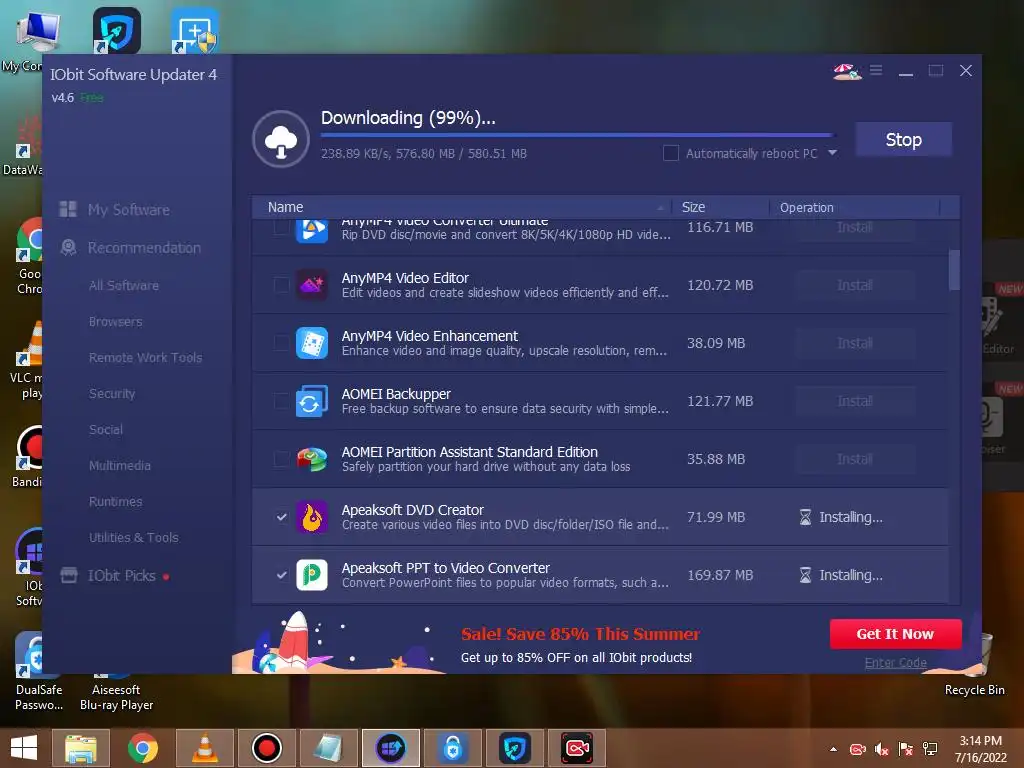Image resolution: width=1024 pixels, height=768 pixels.
Task: Click the taskbar clock and date
Action: click(980, 749)
